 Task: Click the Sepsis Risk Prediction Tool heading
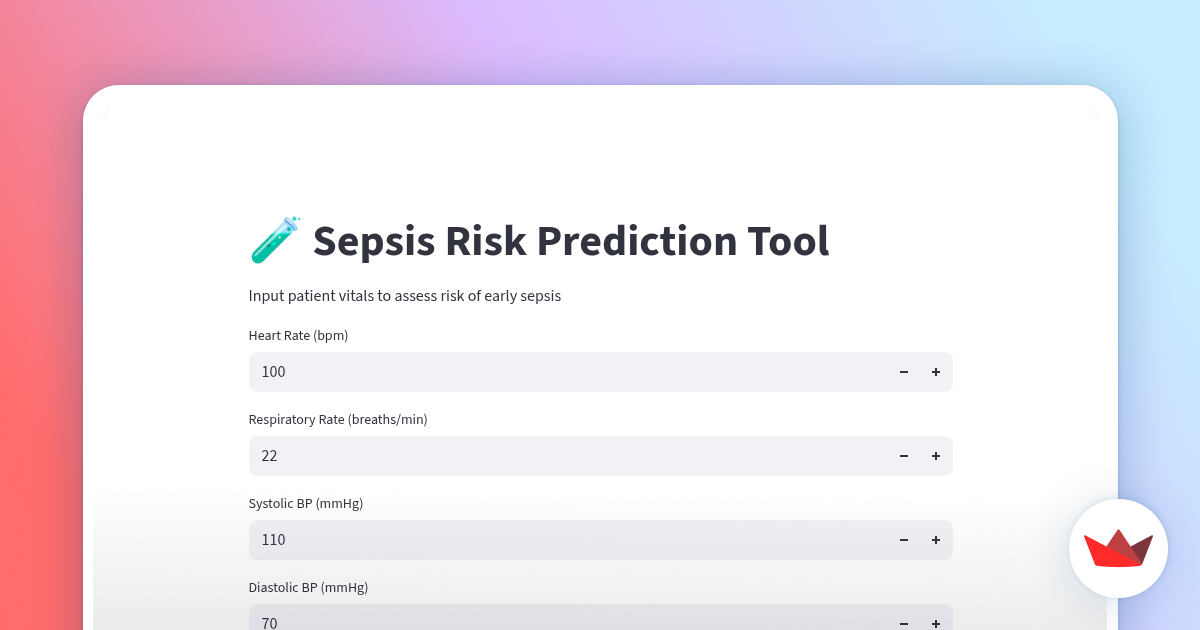point(570,241)
